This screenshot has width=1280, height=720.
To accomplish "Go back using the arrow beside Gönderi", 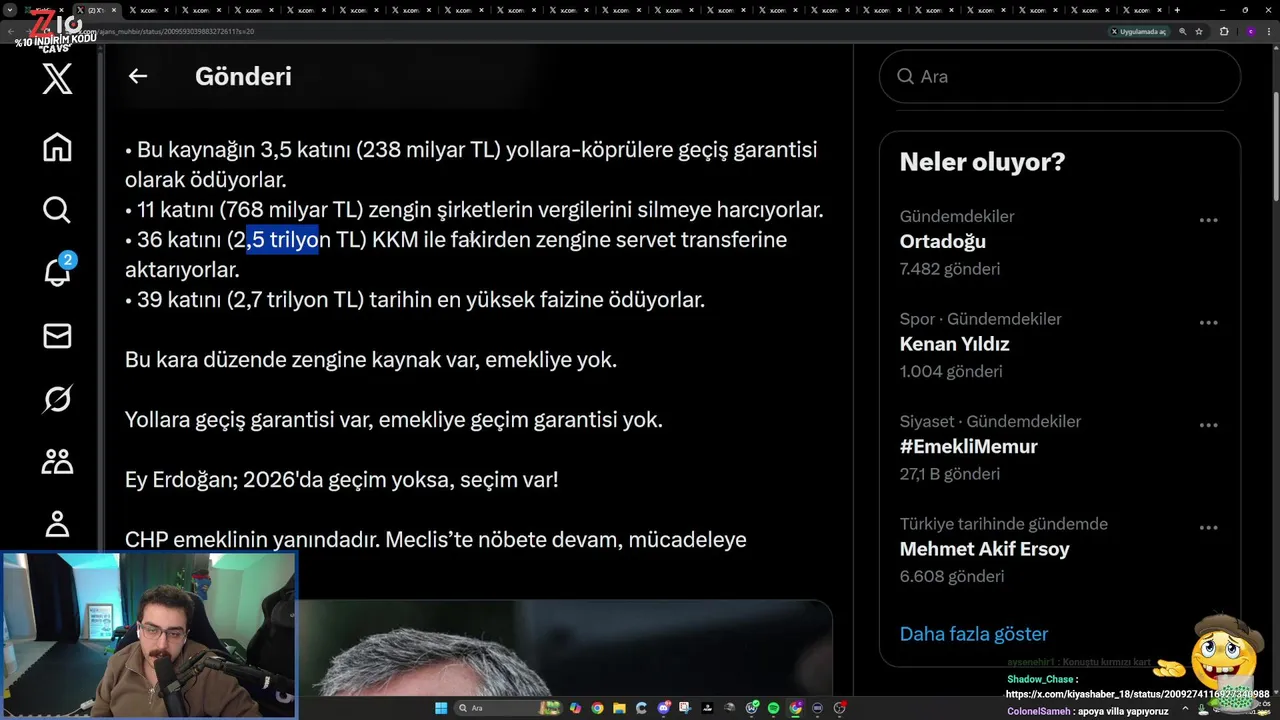I will click(138, 76).
